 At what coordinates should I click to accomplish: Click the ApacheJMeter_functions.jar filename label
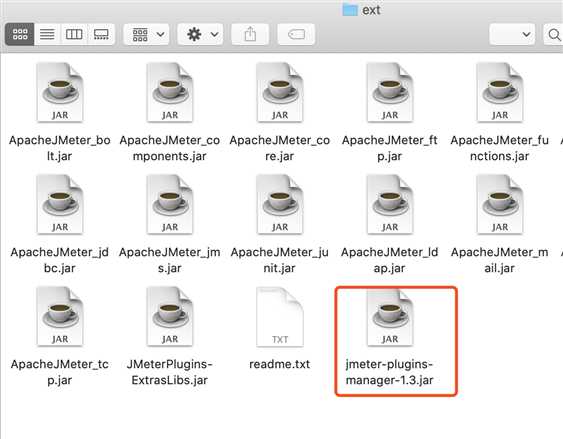point(500,148)
